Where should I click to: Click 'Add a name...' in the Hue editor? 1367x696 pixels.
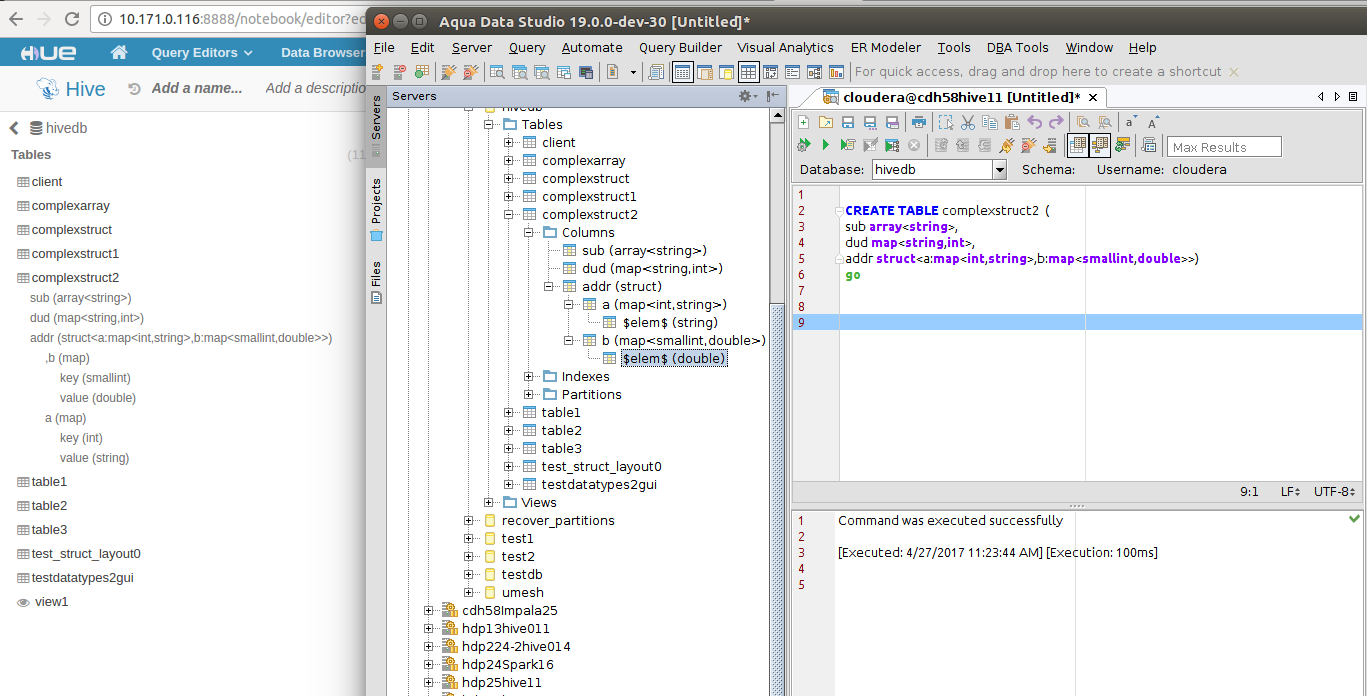[x=197, y=88]
